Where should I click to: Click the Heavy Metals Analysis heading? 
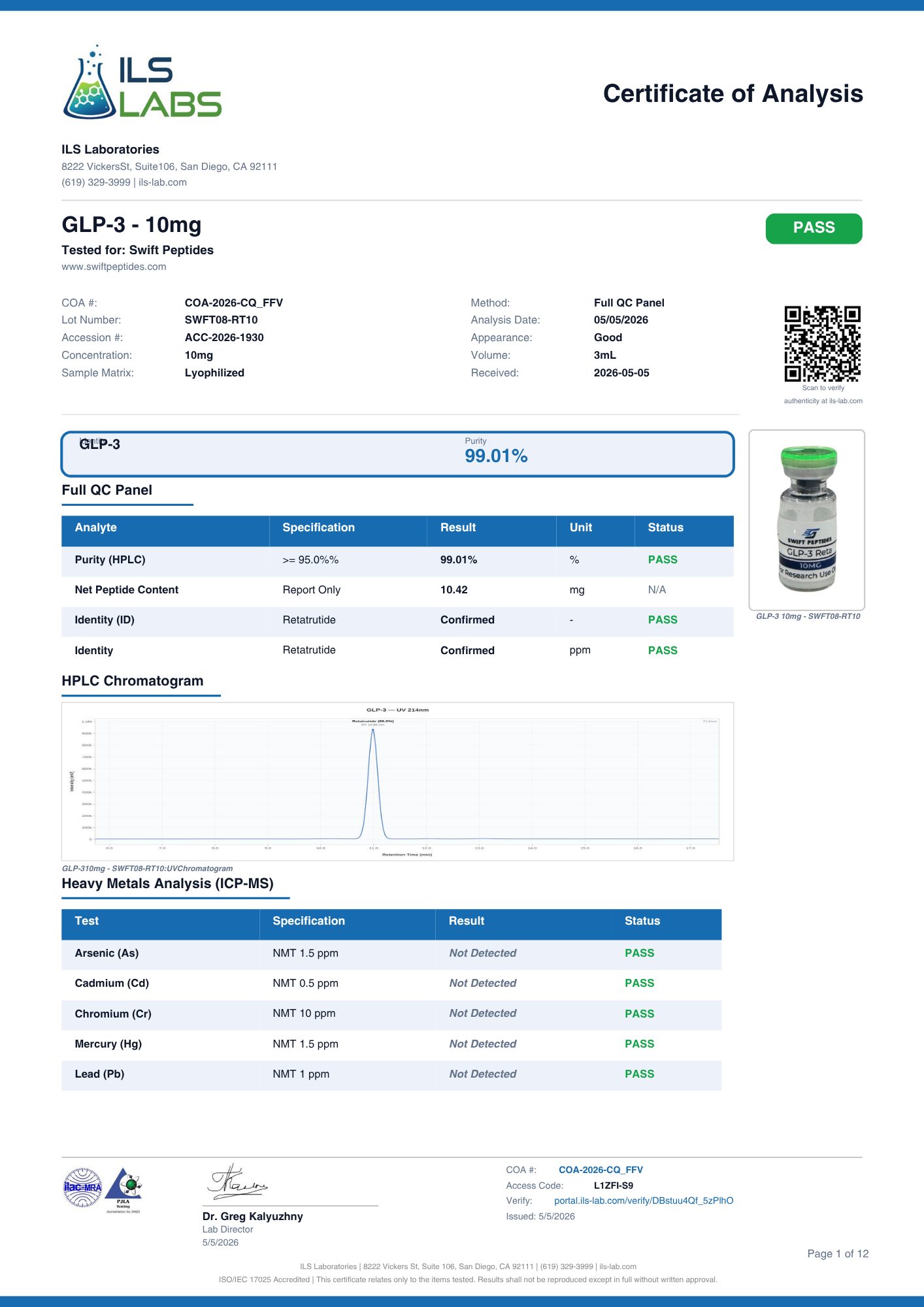pos(167,884)
